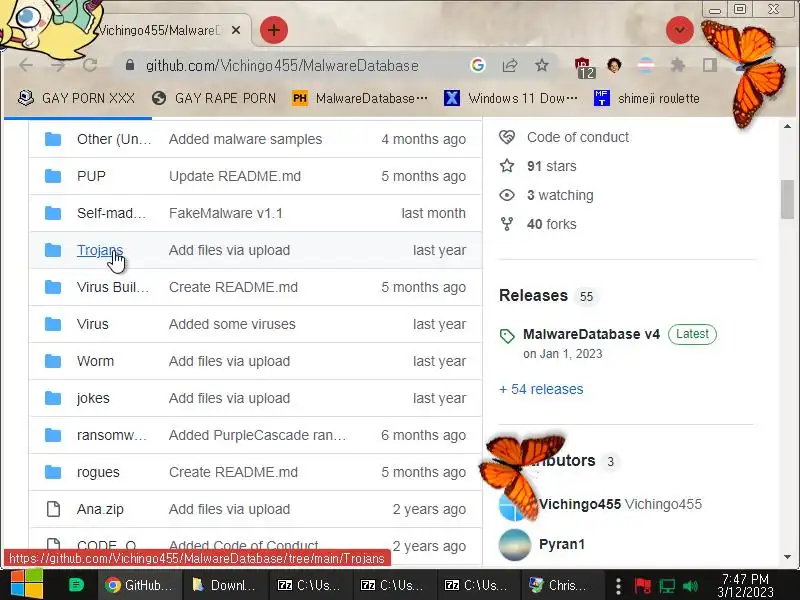Viewport: 800px width, 600px height.
Task: Click the Pyran1 avatar thumbnail
Action: click(x=515, y=545)
